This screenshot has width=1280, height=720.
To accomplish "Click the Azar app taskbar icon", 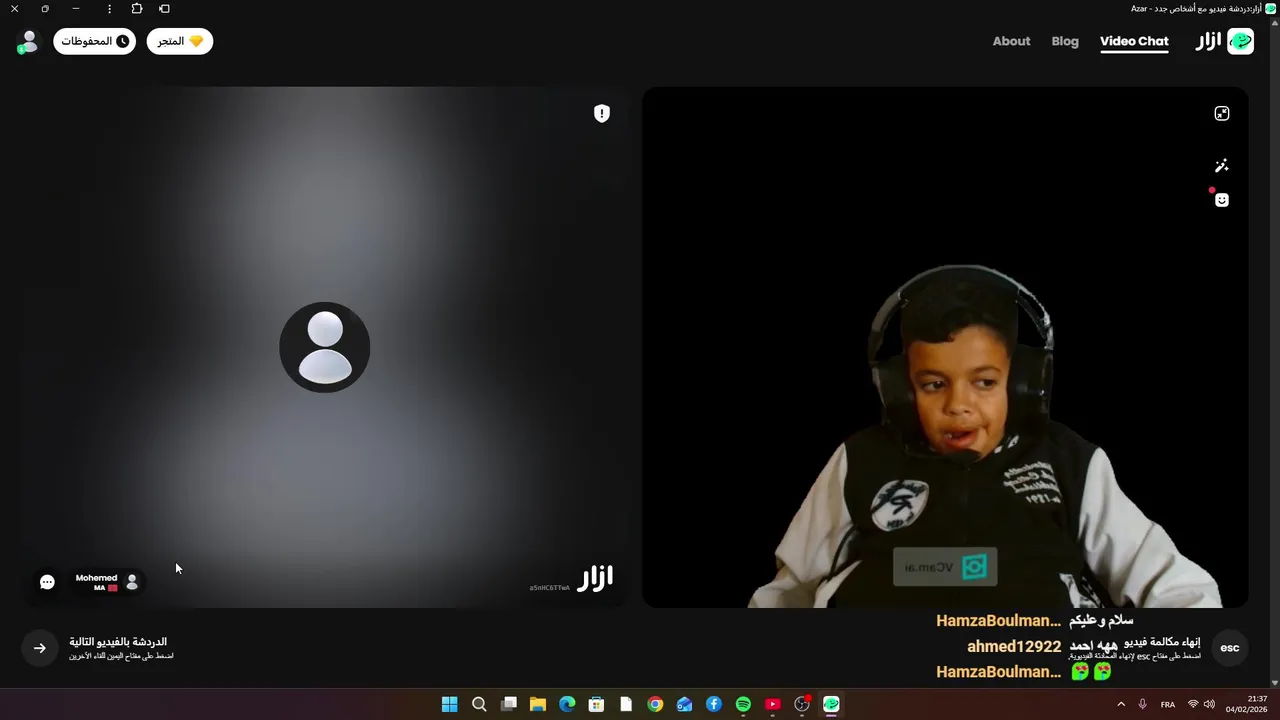I will click(831, 704).
